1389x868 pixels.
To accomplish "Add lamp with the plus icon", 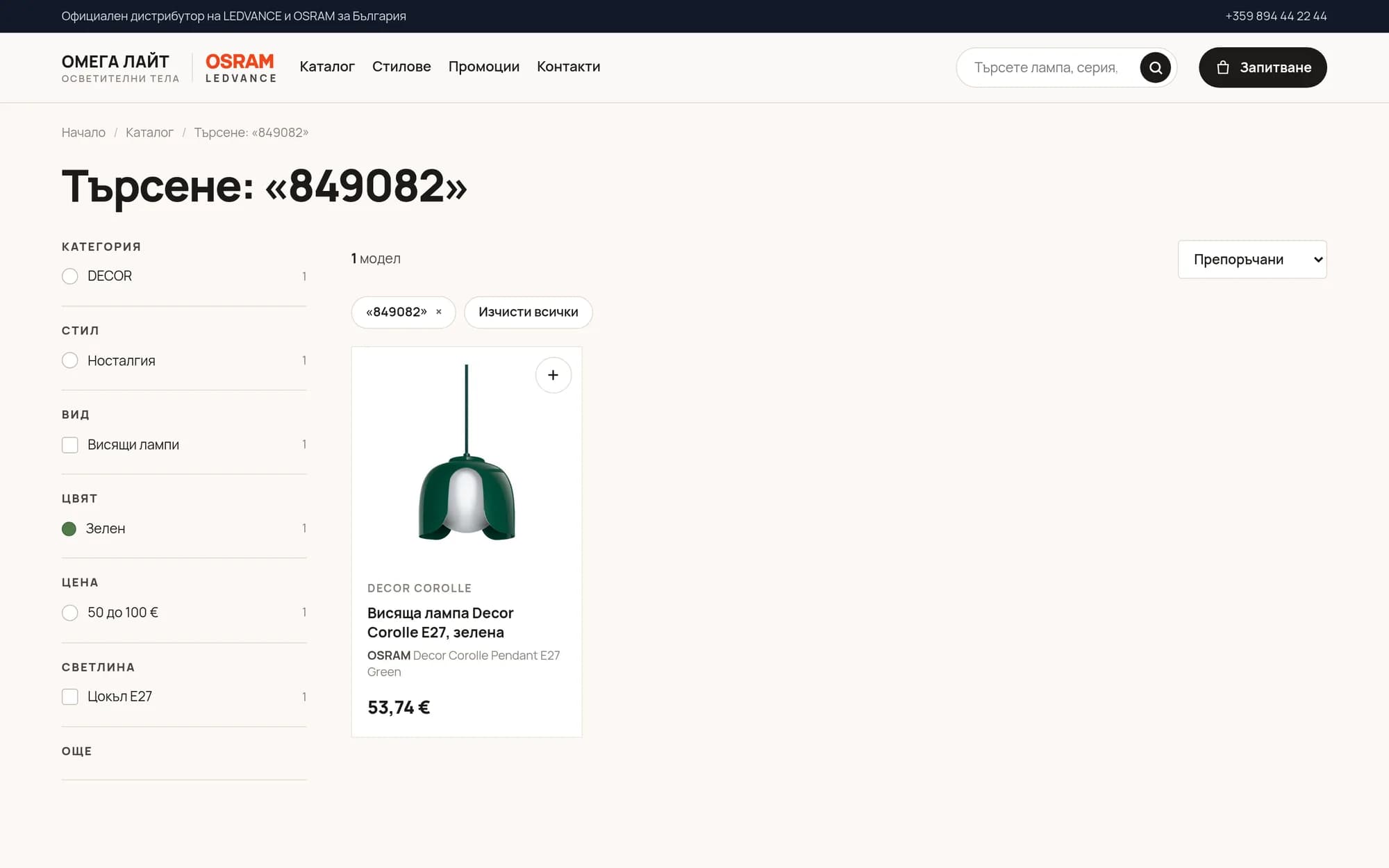I will 553,375.
